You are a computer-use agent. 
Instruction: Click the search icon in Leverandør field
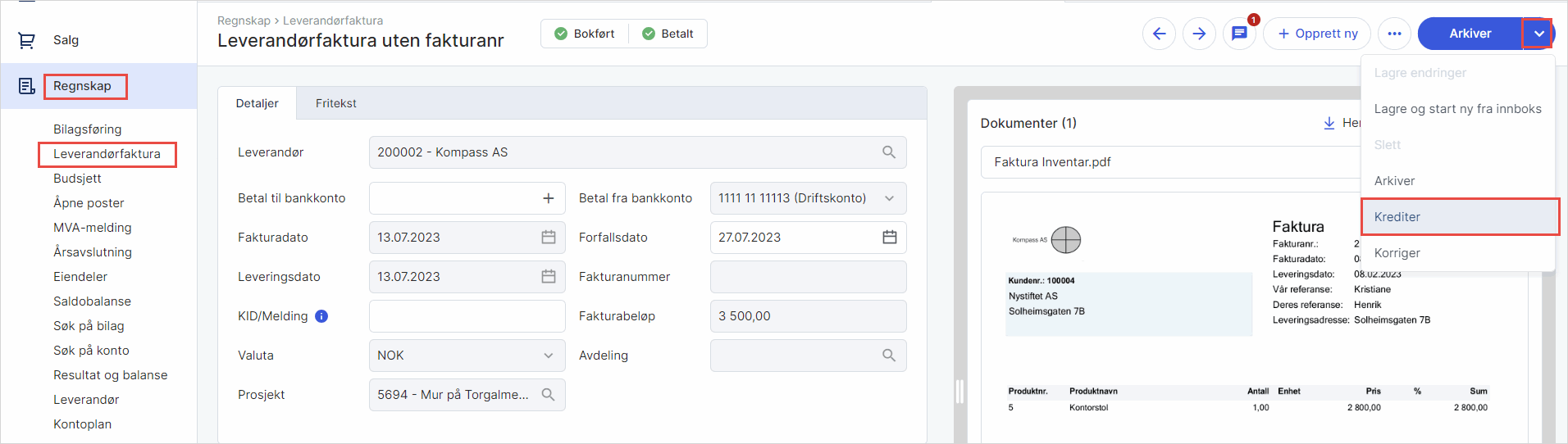tap(889, 152)
